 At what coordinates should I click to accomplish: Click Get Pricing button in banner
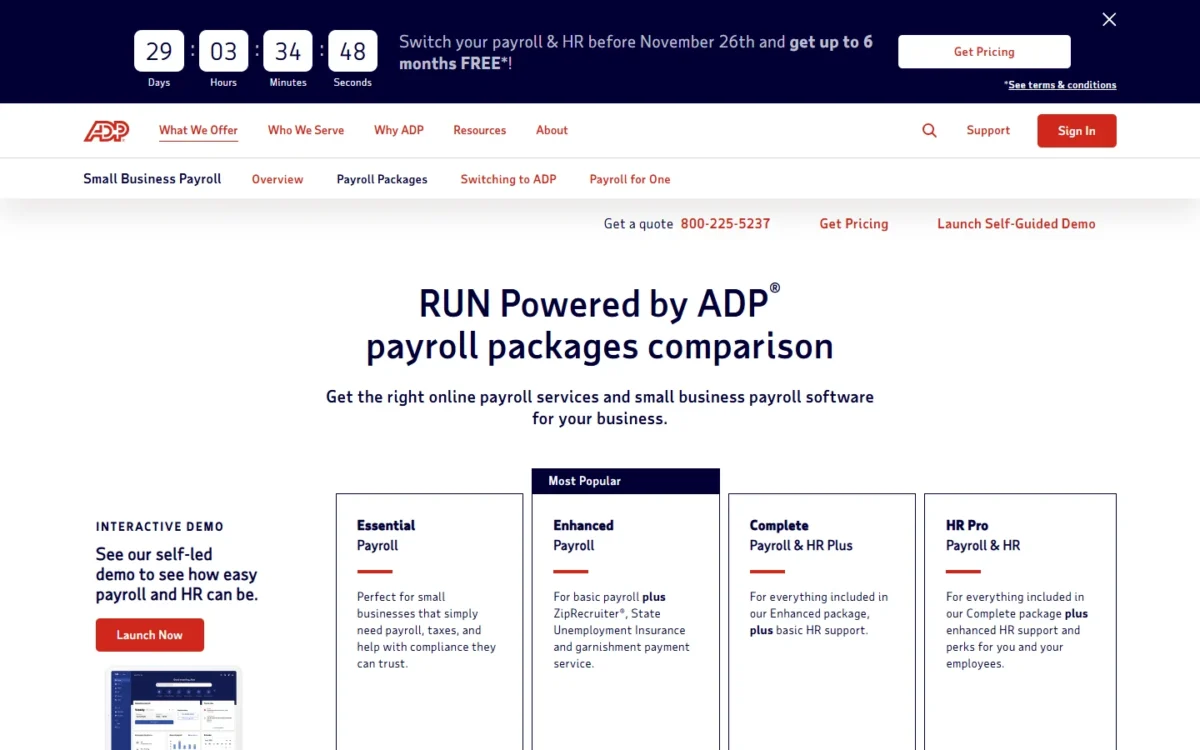click(984, 52)
